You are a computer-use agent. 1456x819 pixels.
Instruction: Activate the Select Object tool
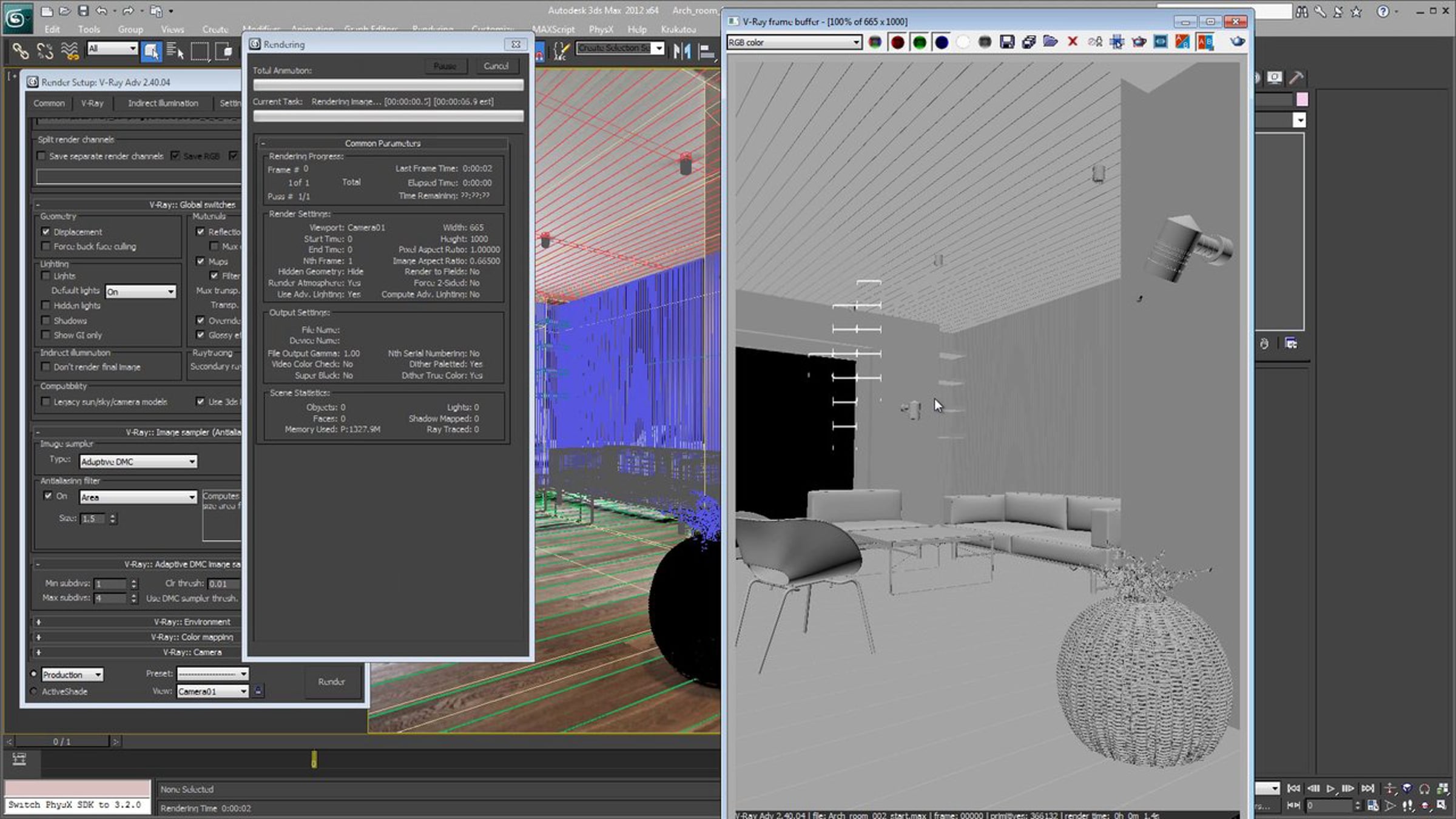[x=151, y=52]
